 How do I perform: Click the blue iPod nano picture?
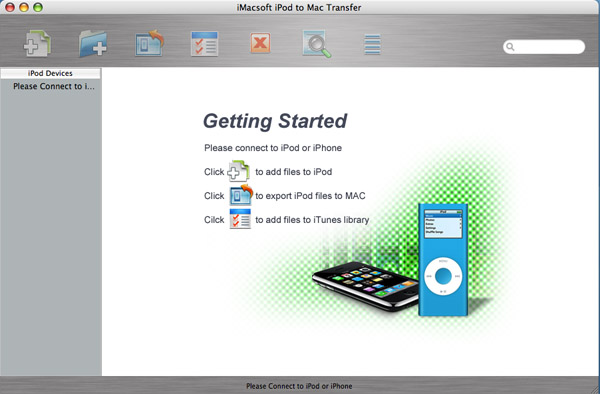click(443, 260)
